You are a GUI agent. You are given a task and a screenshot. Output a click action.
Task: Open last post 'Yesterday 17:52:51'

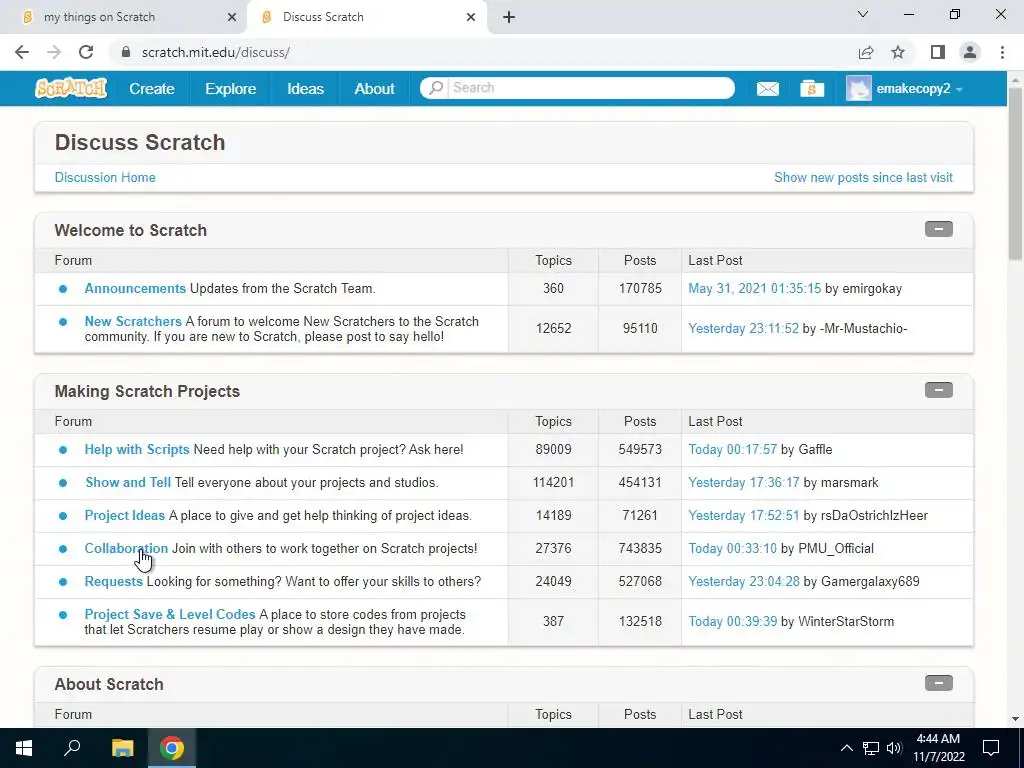(743, 515)
